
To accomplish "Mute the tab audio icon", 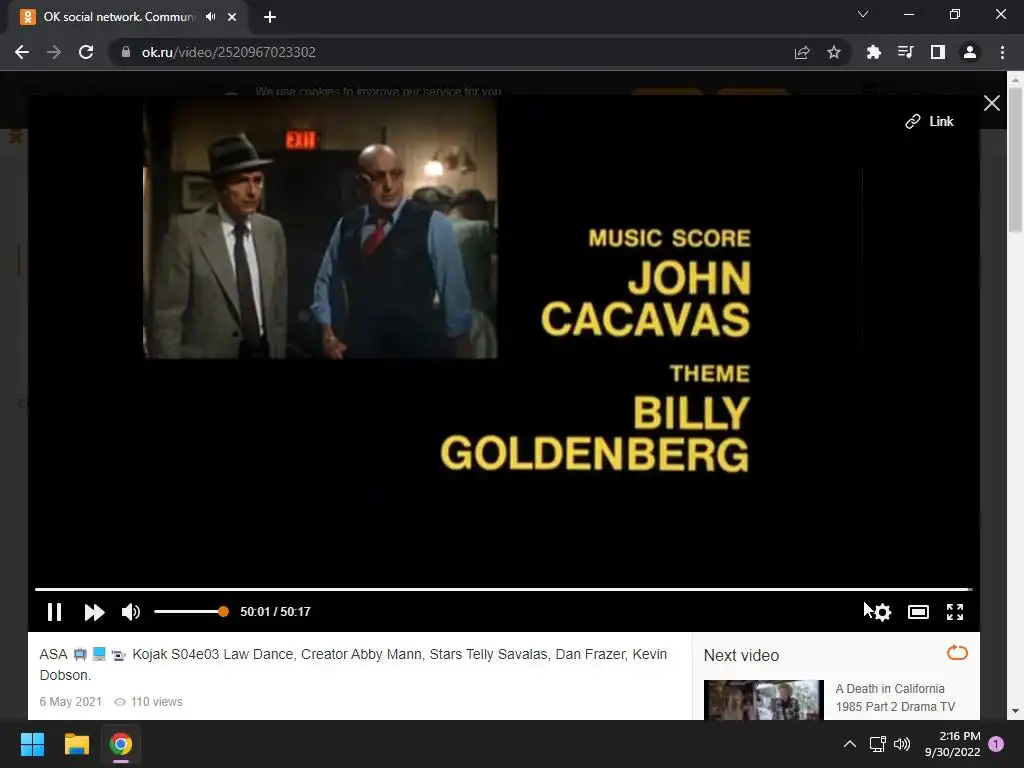I will (x=210, y=17).
